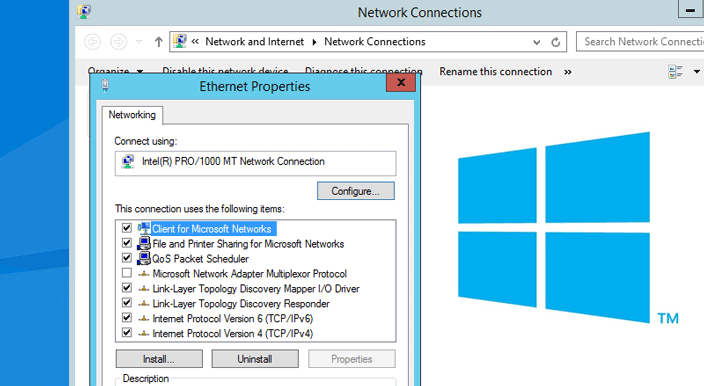Select Network and Internet breadcrumb
Screen dimensions: 704x386
255,42
